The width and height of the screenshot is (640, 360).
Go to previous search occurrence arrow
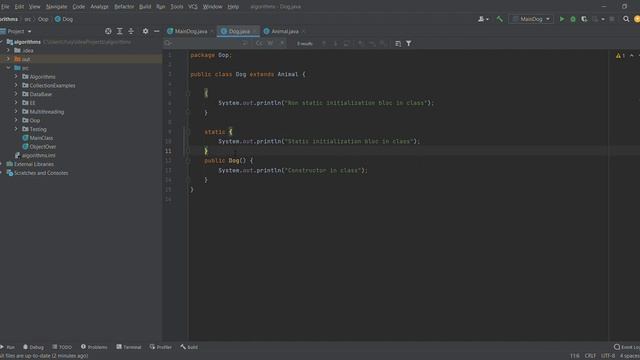(324, 43)
